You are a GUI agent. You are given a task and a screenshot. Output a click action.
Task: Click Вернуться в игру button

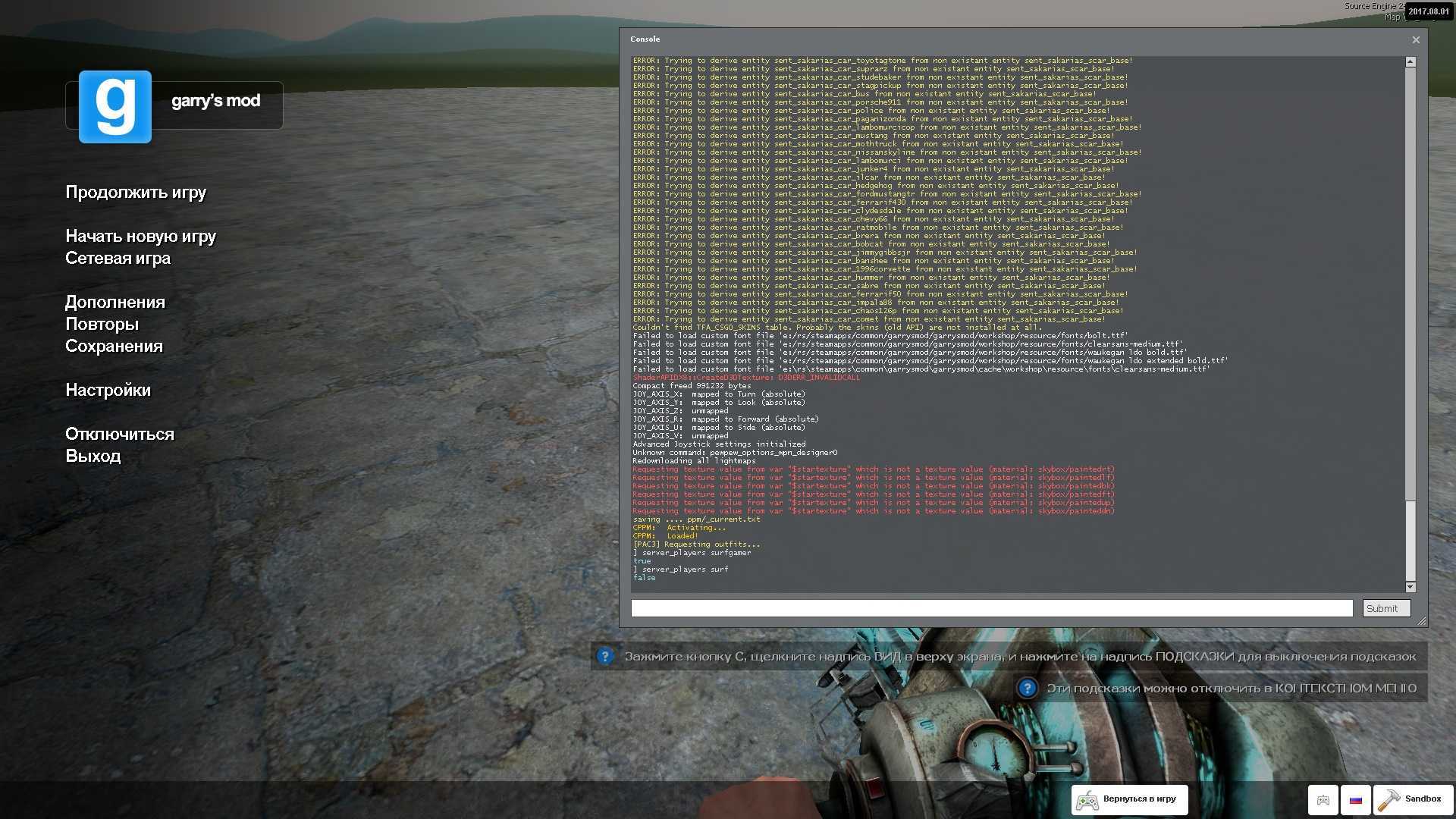pos(1129,800)
